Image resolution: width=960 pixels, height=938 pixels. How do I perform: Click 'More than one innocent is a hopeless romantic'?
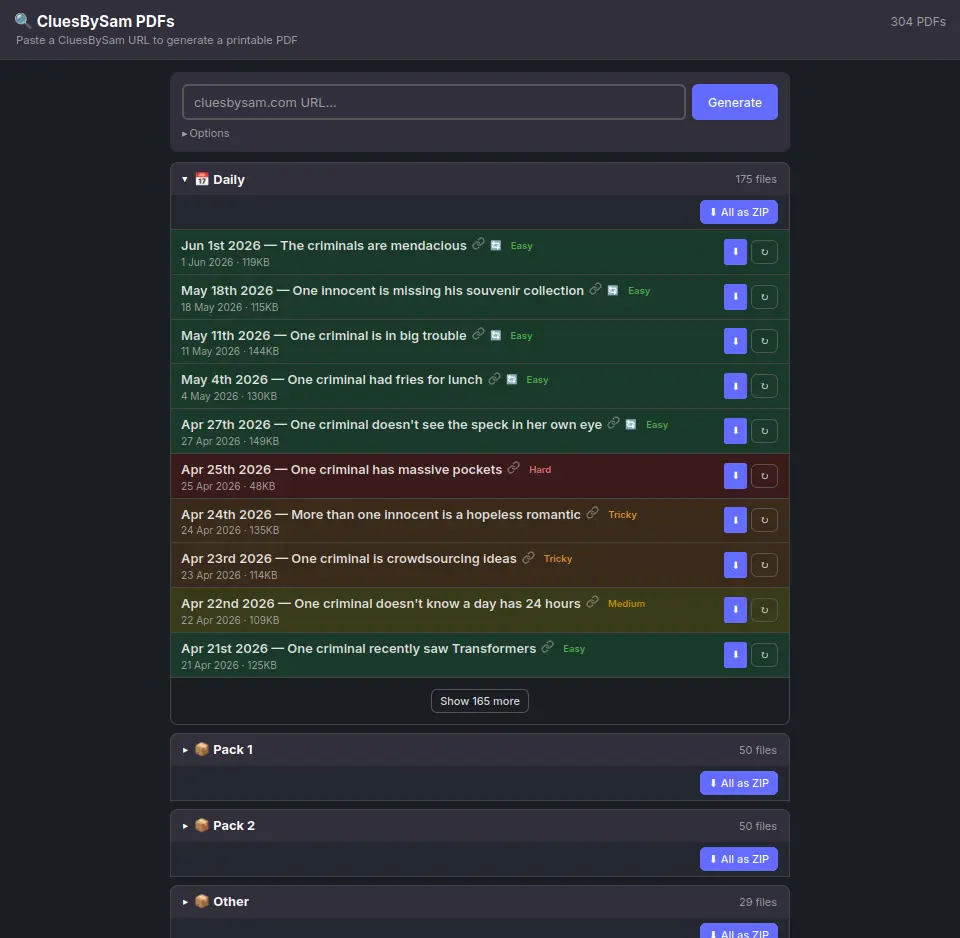tap(436, 515)
